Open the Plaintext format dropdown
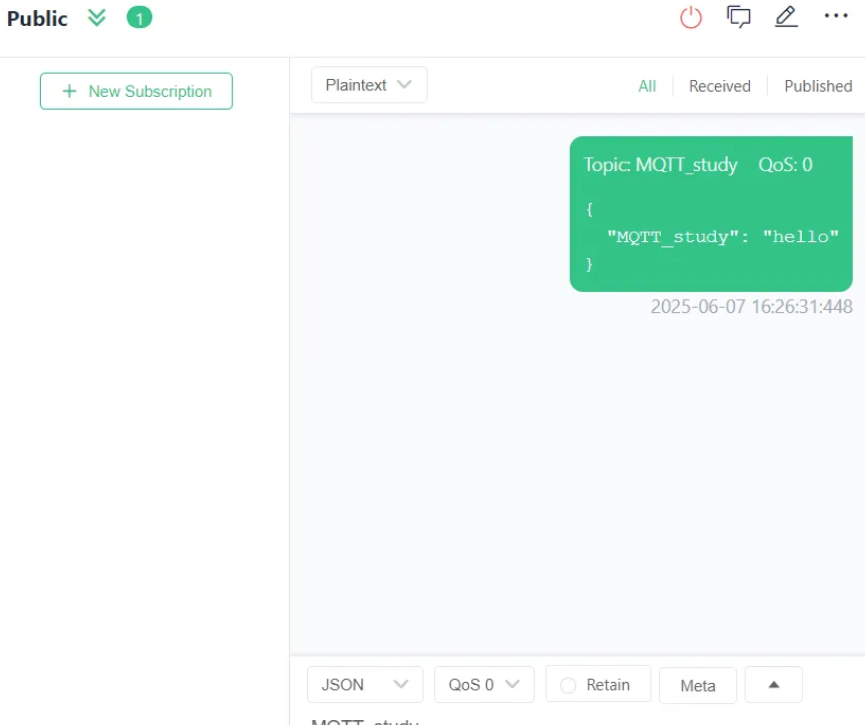 click(x=369, y=85)
